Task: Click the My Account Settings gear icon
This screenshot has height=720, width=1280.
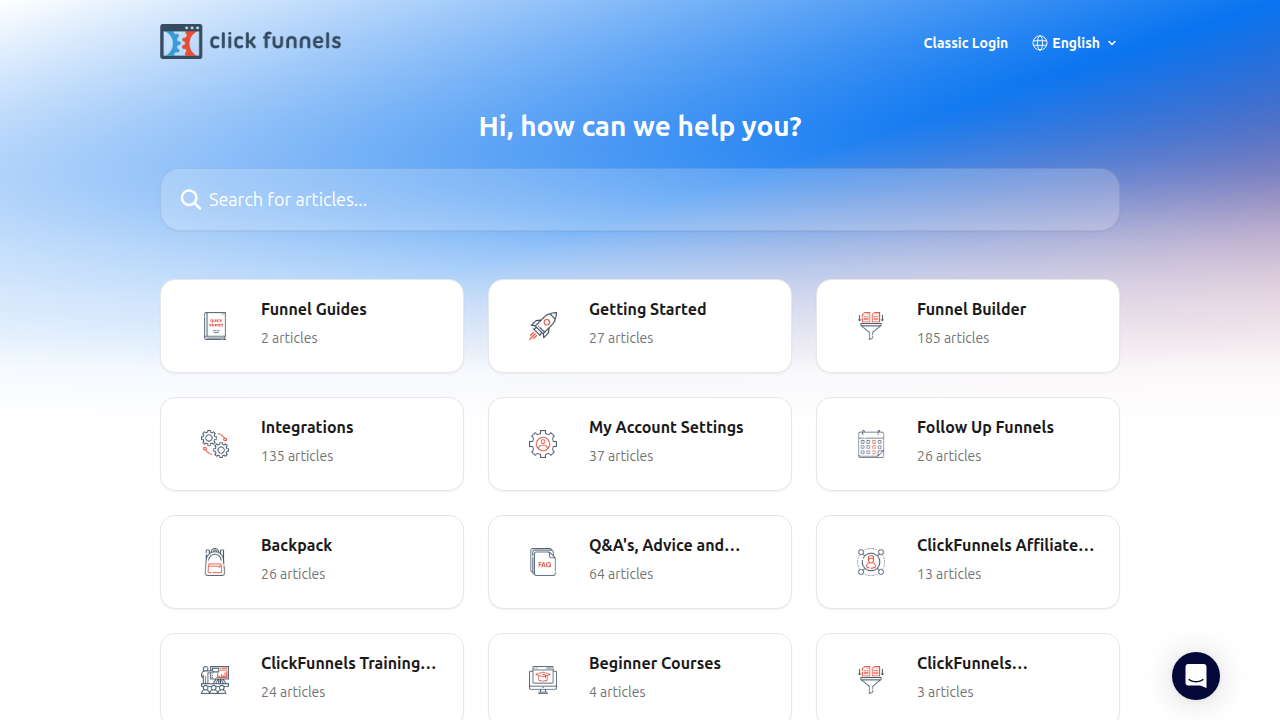Action: point(543,444)
